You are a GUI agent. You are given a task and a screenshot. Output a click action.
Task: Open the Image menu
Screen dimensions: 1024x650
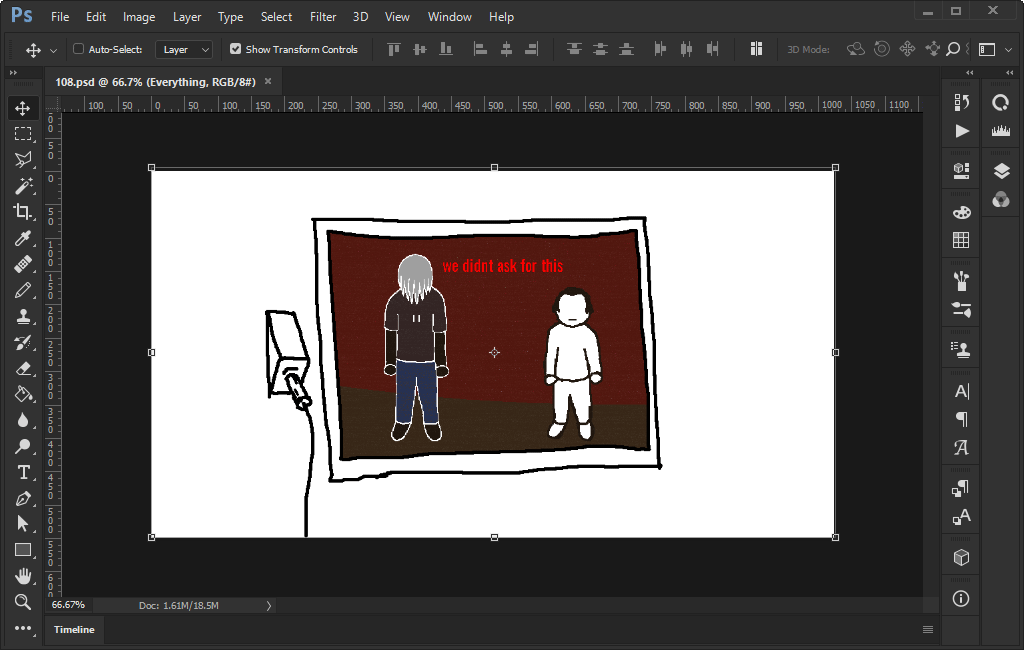tap(139, 17)
